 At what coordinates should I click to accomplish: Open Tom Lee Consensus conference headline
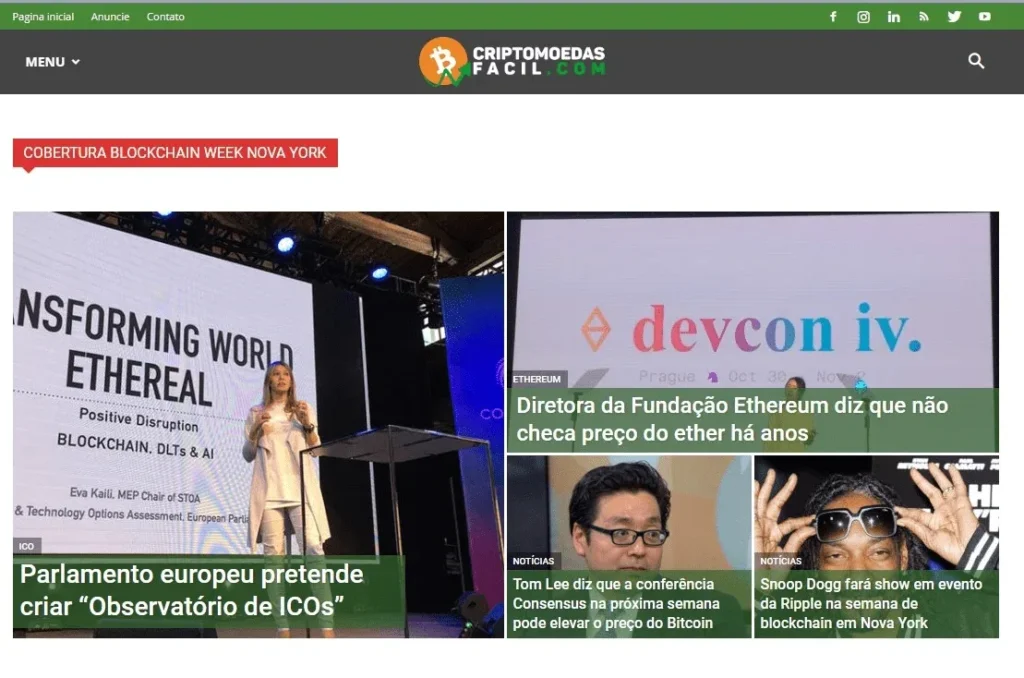click(616, 604)
